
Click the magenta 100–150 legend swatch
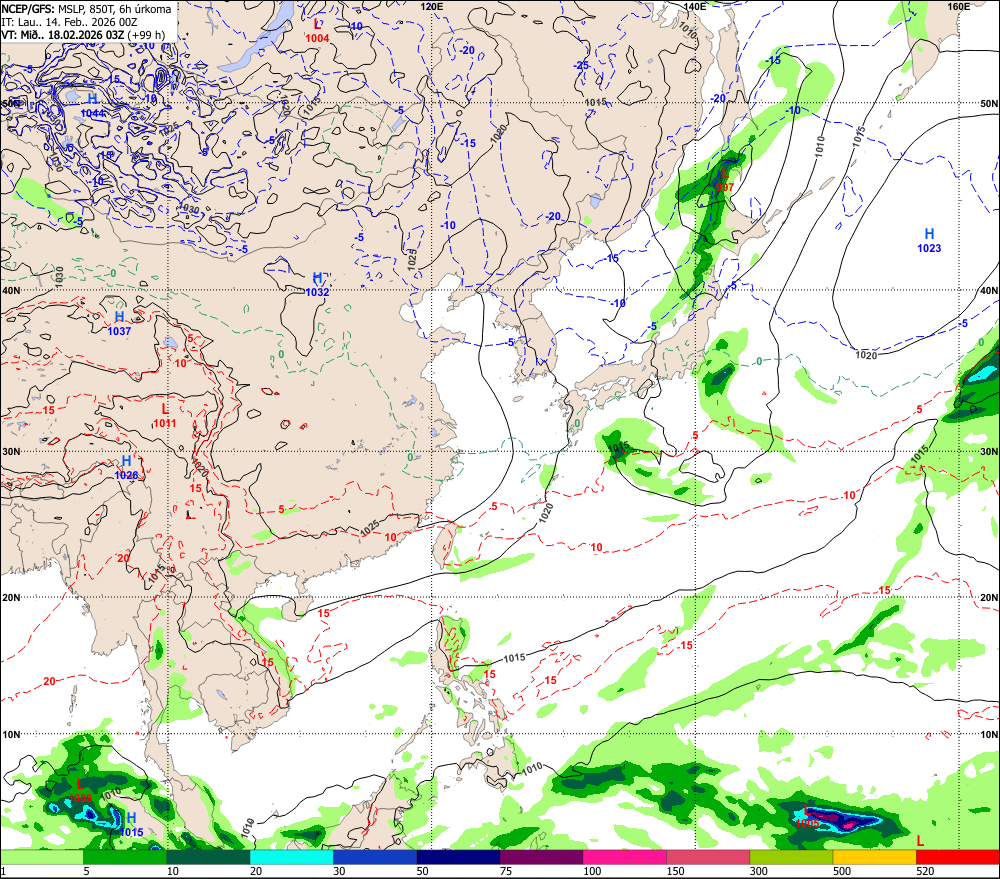tap(624, 857)
